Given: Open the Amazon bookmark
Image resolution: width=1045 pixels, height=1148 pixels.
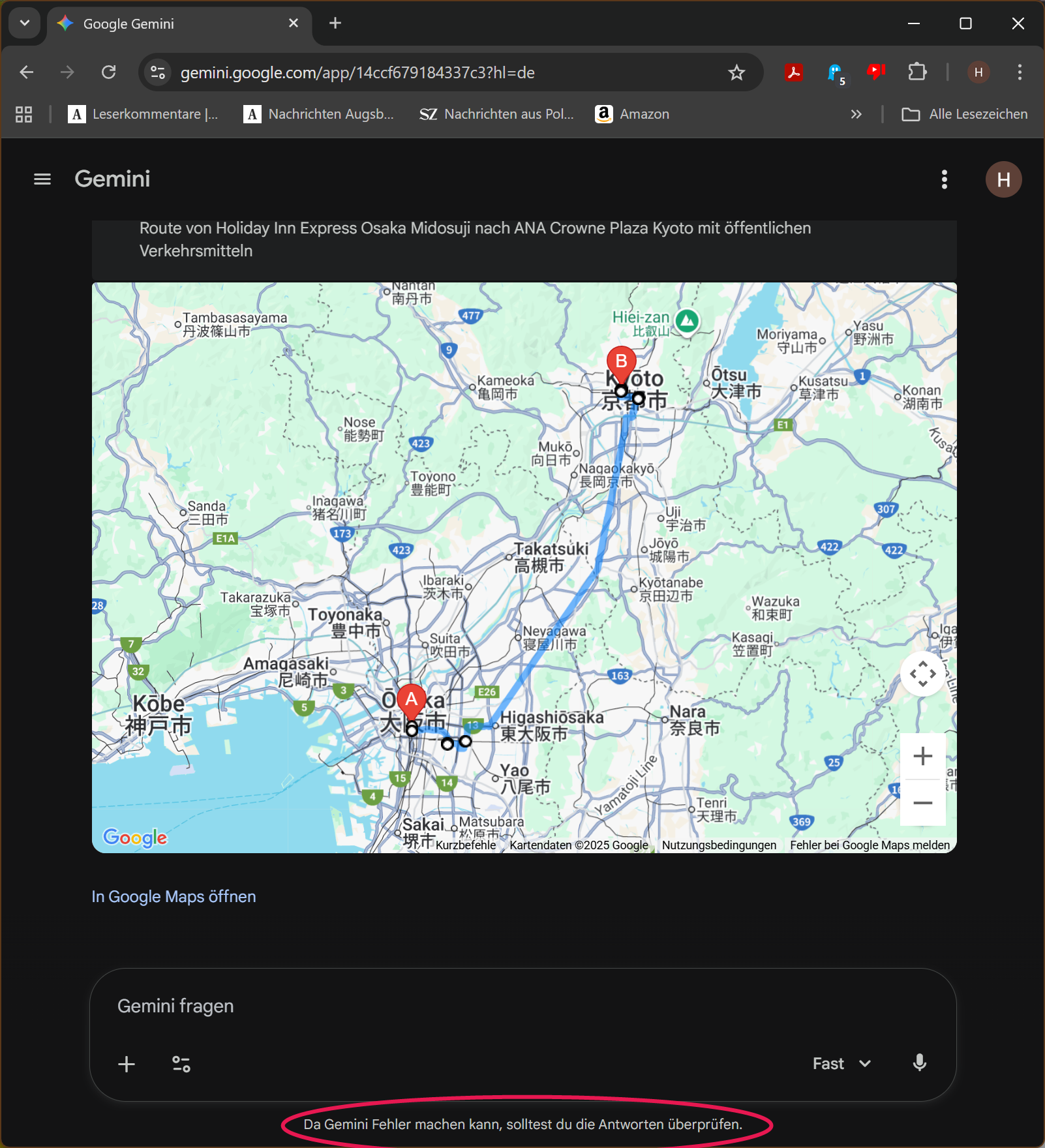Looking at the screenshot, I should (632, 114).
